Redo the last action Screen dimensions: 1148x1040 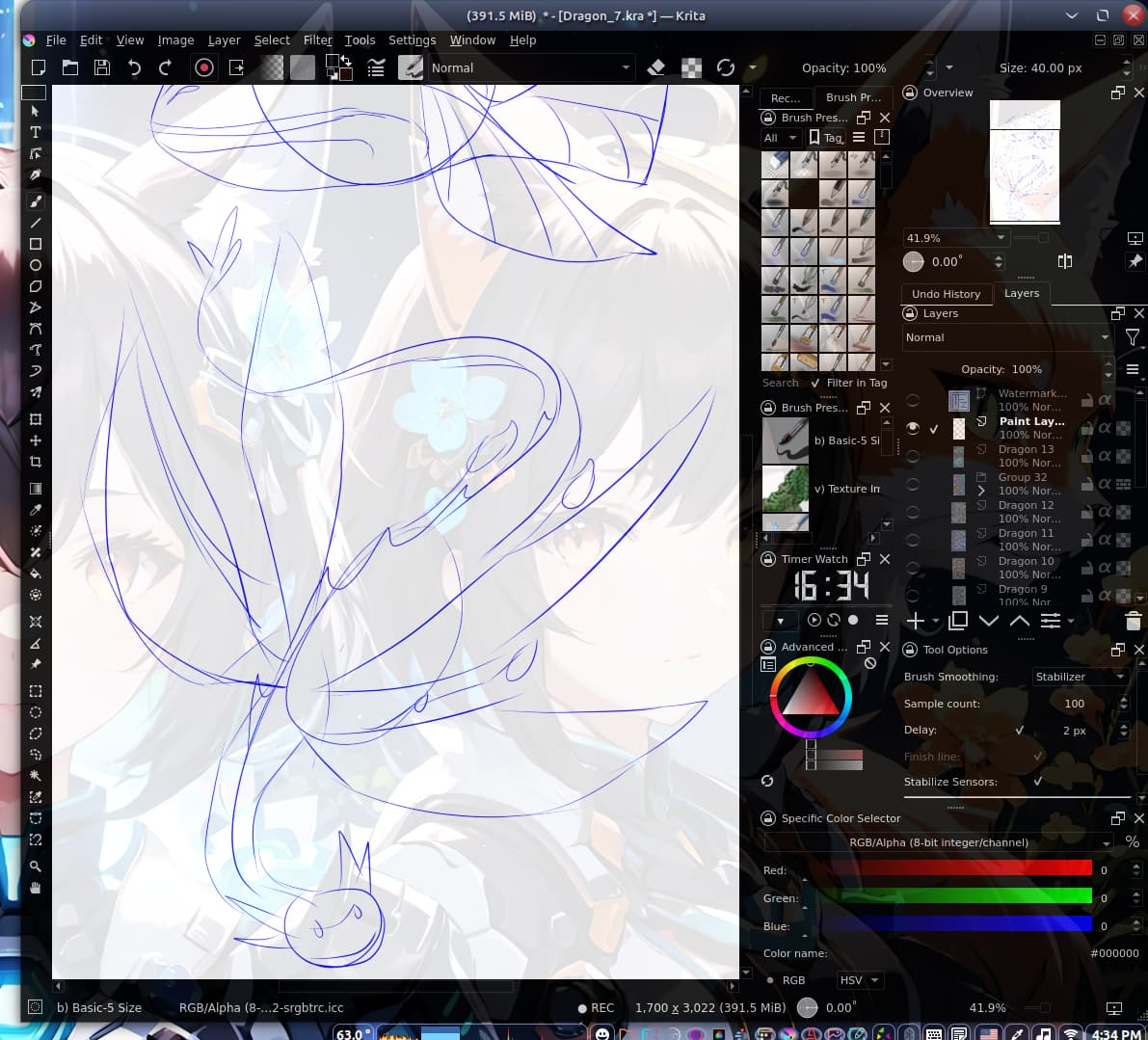point(166,68)
